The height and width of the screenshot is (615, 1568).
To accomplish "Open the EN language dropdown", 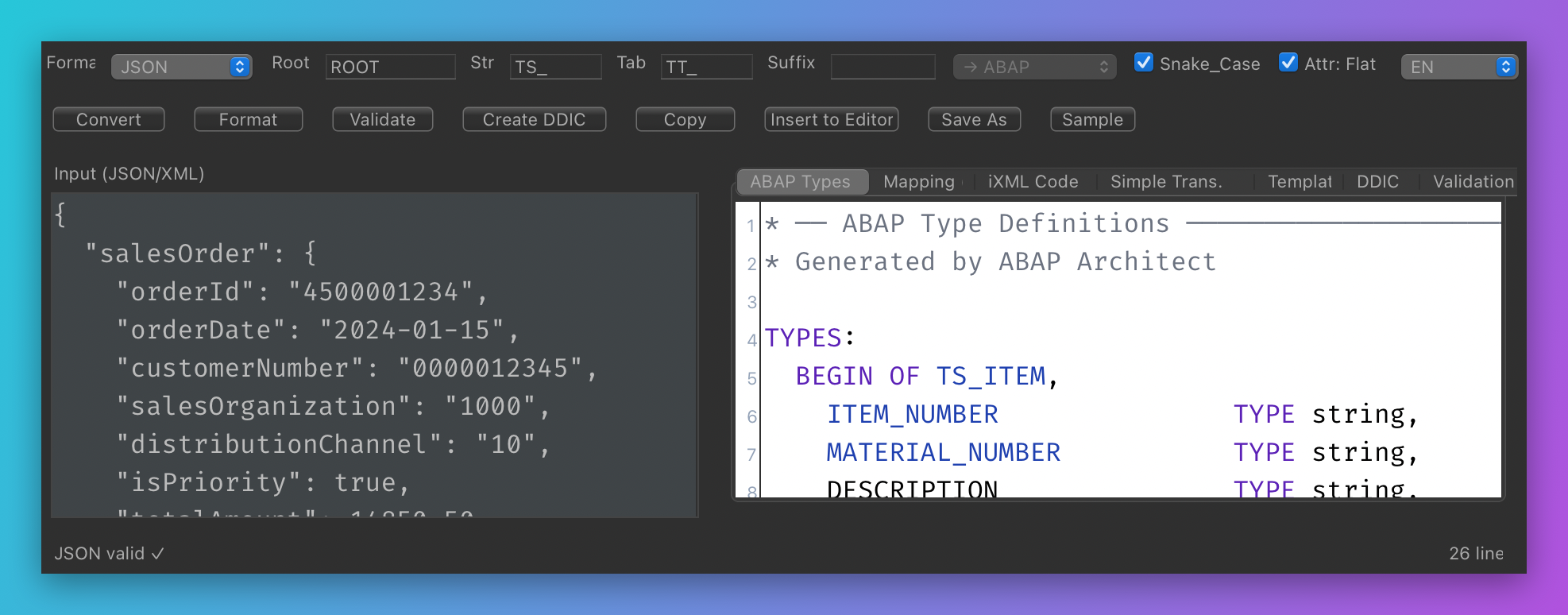I will pyautogui.click(x=1459, y=67).
